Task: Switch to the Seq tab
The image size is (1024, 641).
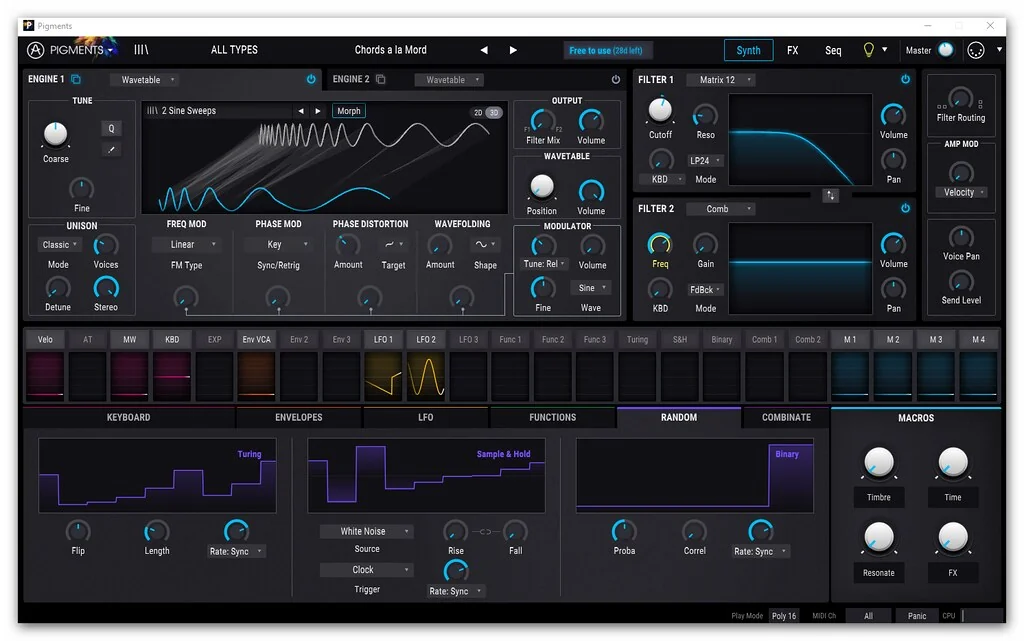Action: click(833, 50)
